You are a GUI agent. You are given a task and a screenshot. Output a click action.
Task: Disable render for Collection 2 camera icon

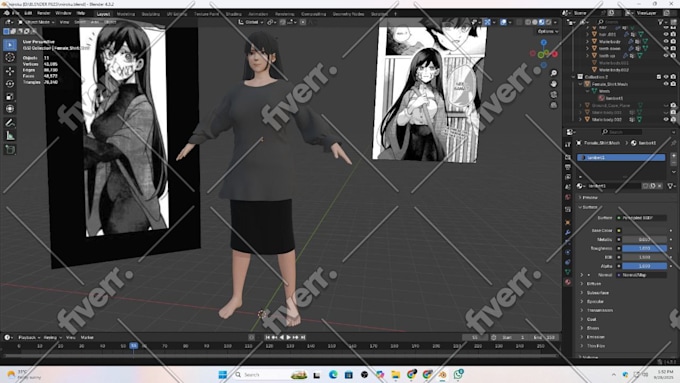[673, 77]
